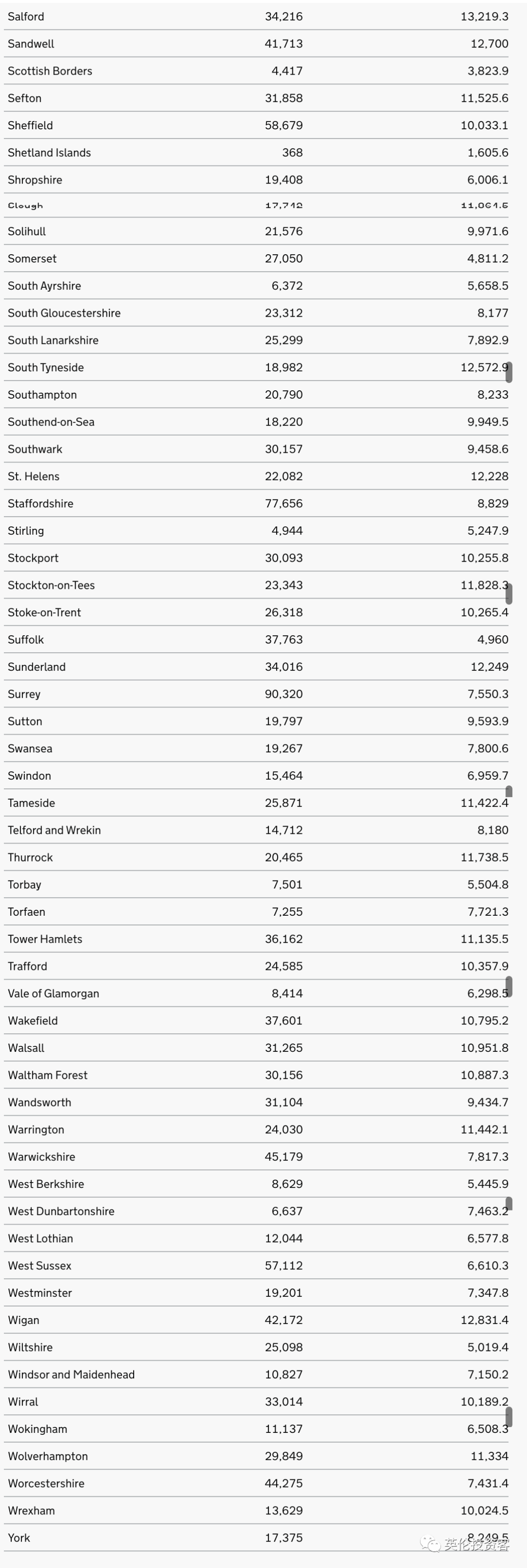Select the South Gloucestershire row name
Screen dimensions: 527x1568
(64, 313)
